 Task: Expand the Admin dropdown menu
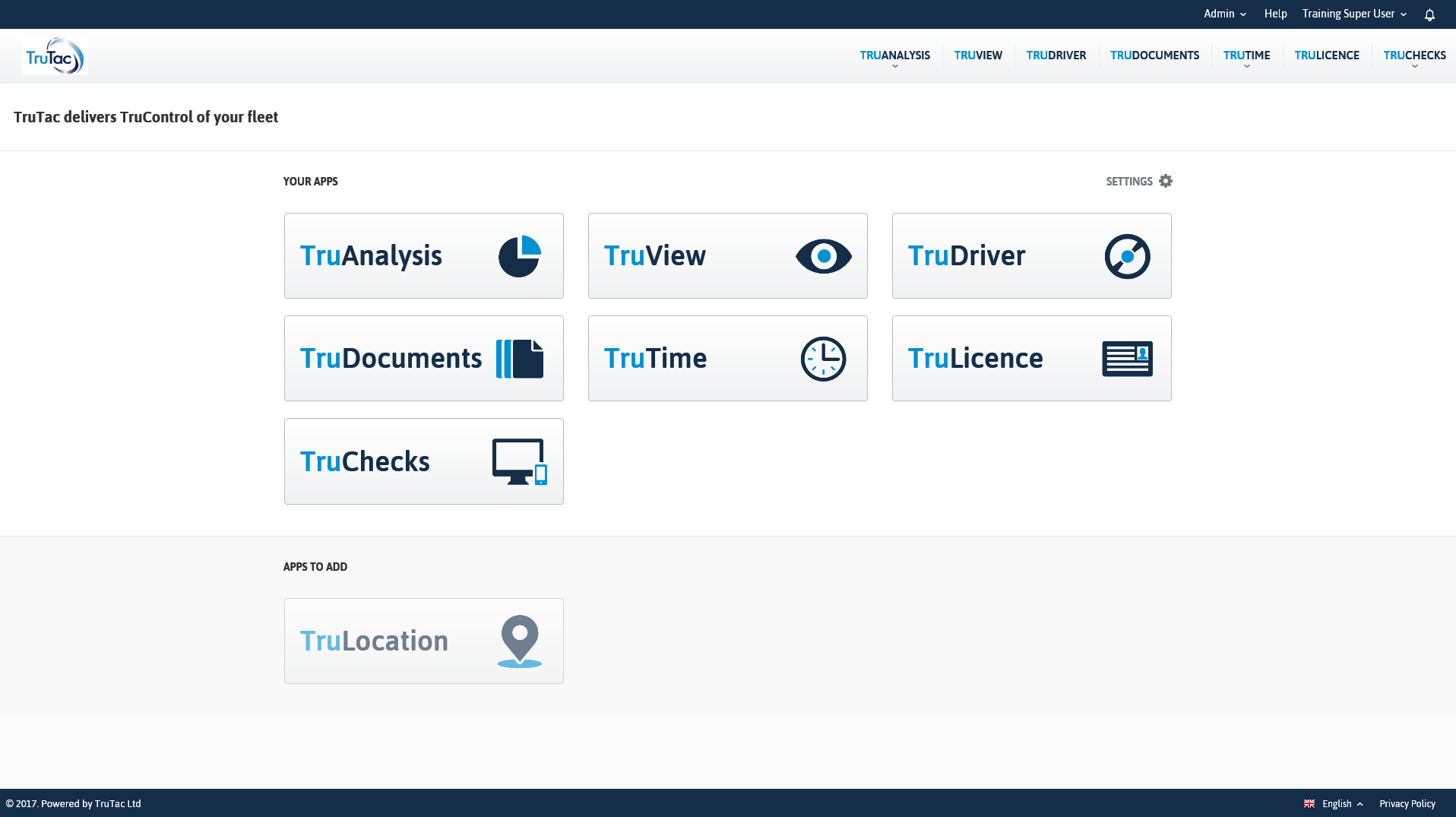pos(1224,14)
